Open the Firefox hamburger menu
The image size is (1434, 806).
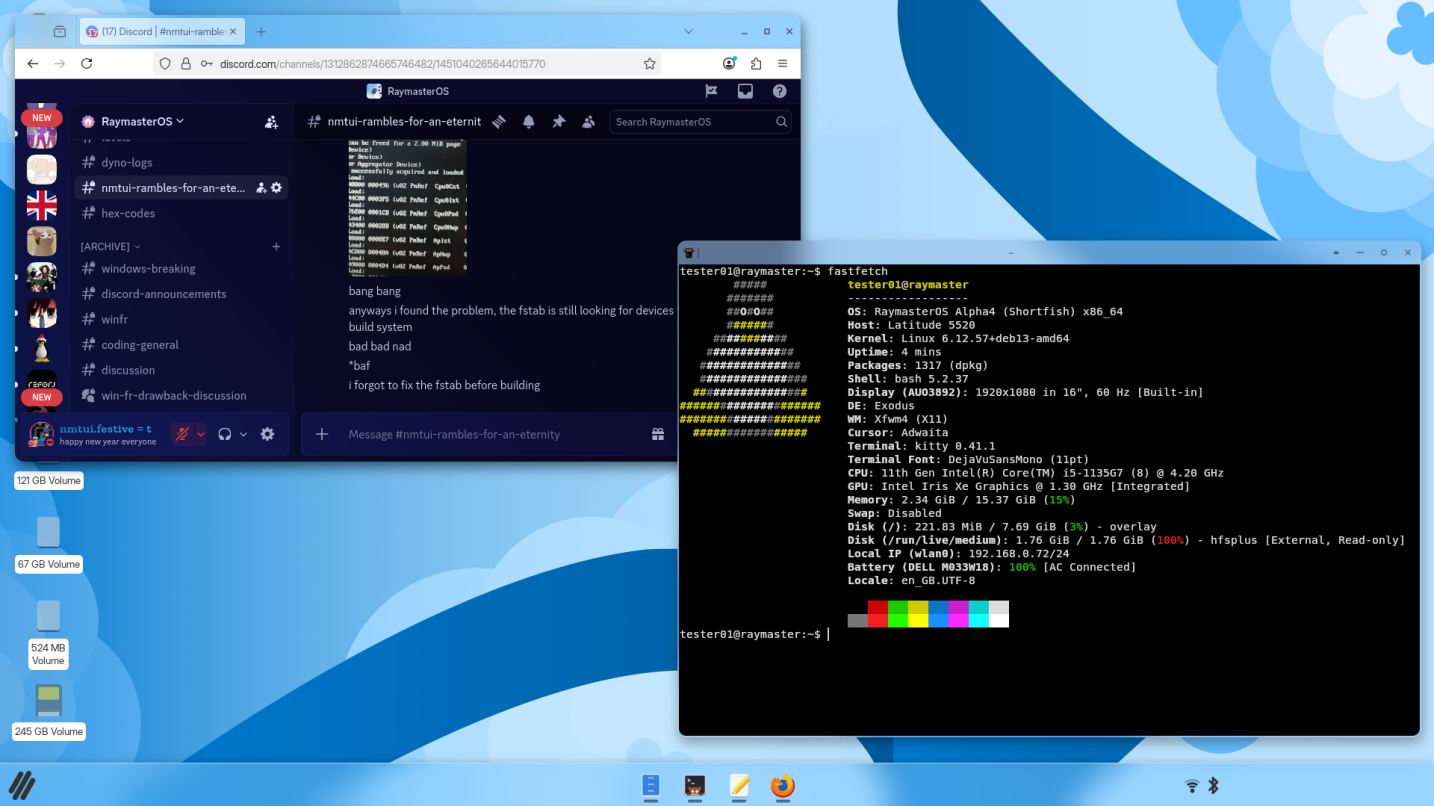click(782, 63)
